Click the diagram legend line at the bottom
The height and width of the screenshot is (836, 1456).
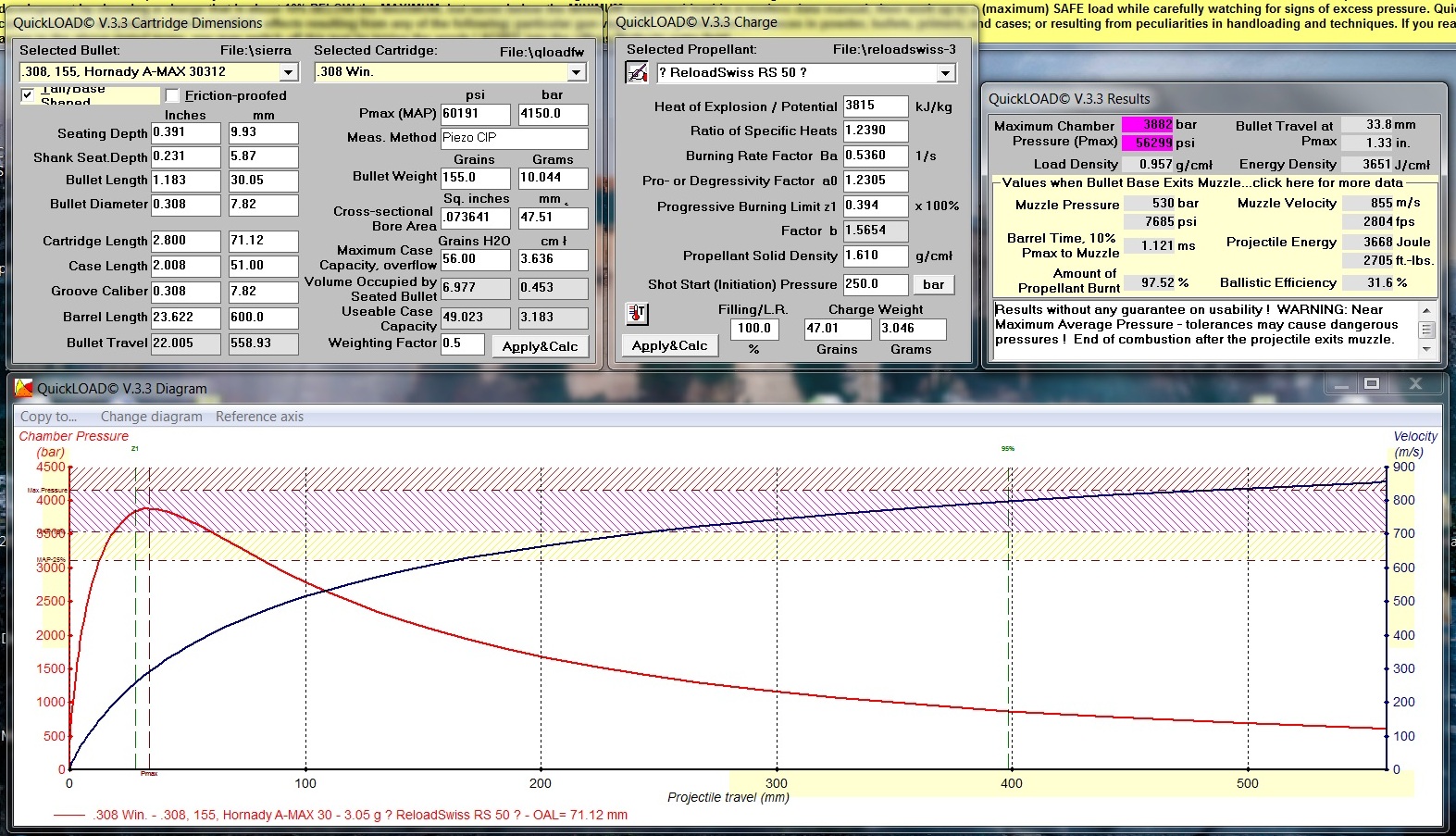341,816
